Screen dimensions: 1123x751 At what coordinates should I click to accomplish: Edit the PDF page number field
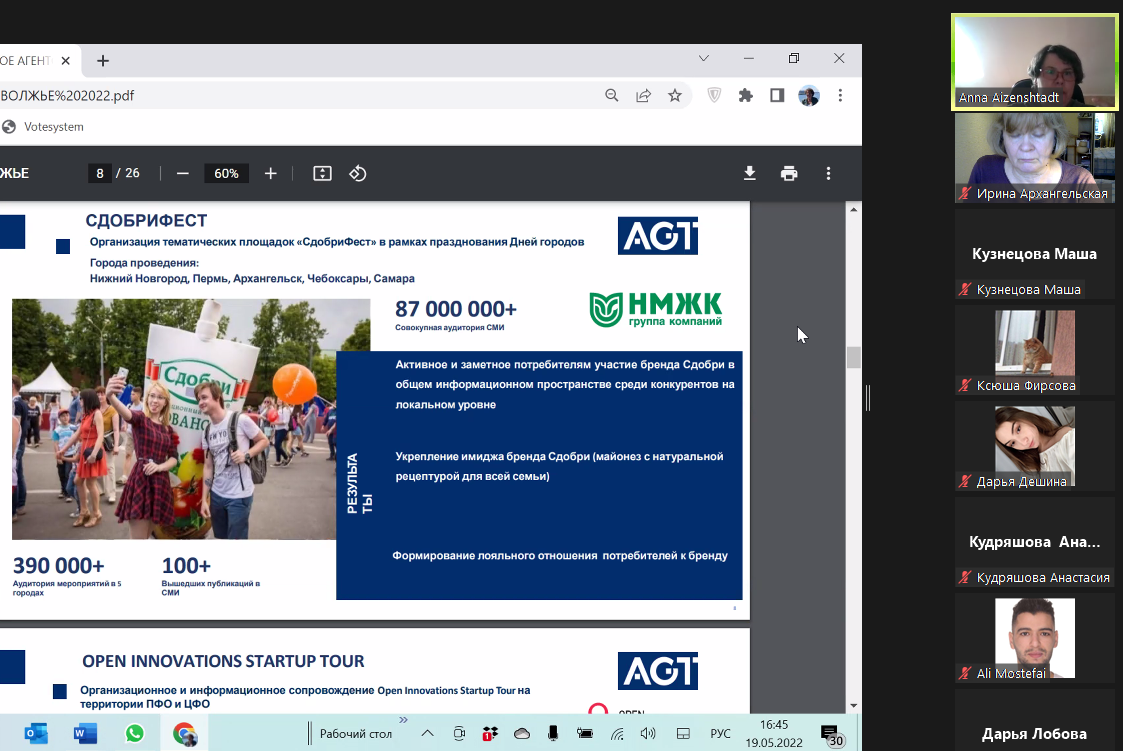100,173
